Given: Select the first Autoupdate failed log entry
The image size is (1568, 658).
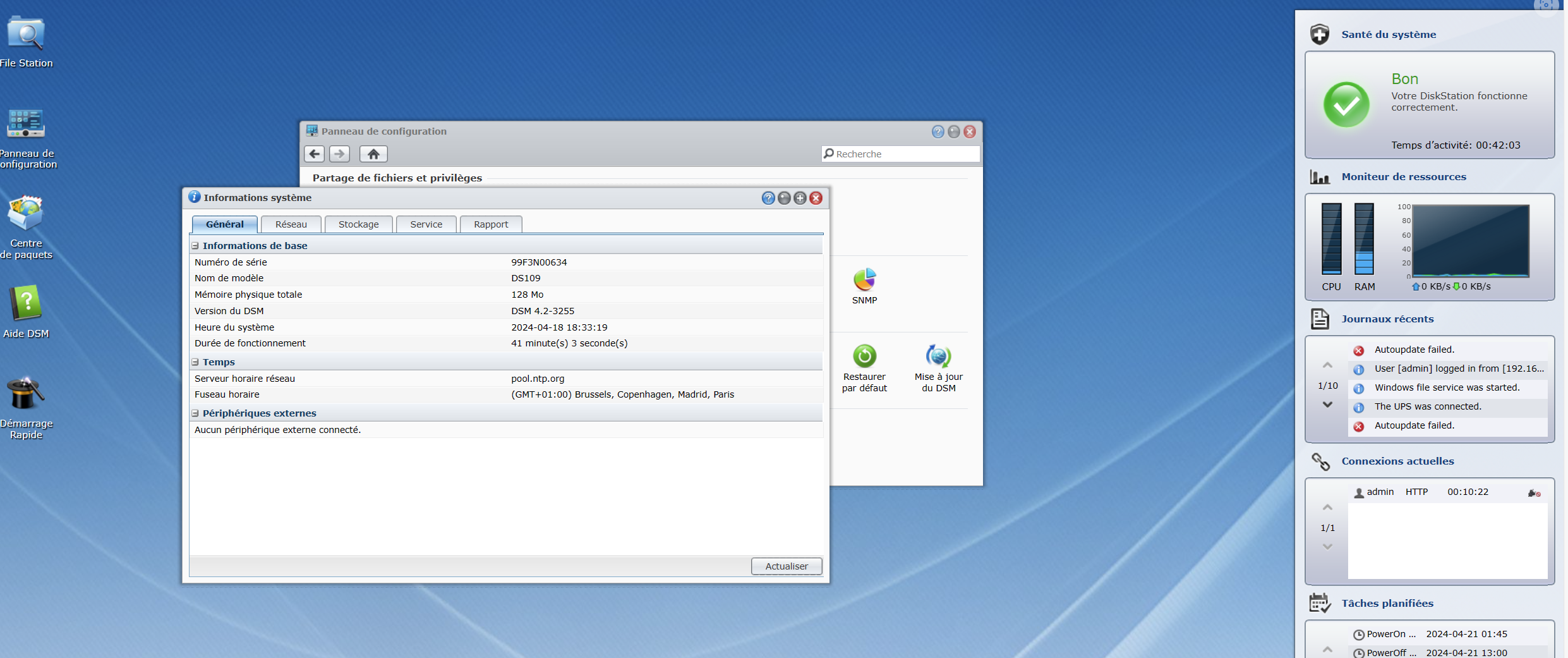Looking at the screenshot, I should (x=1447, y=350).
